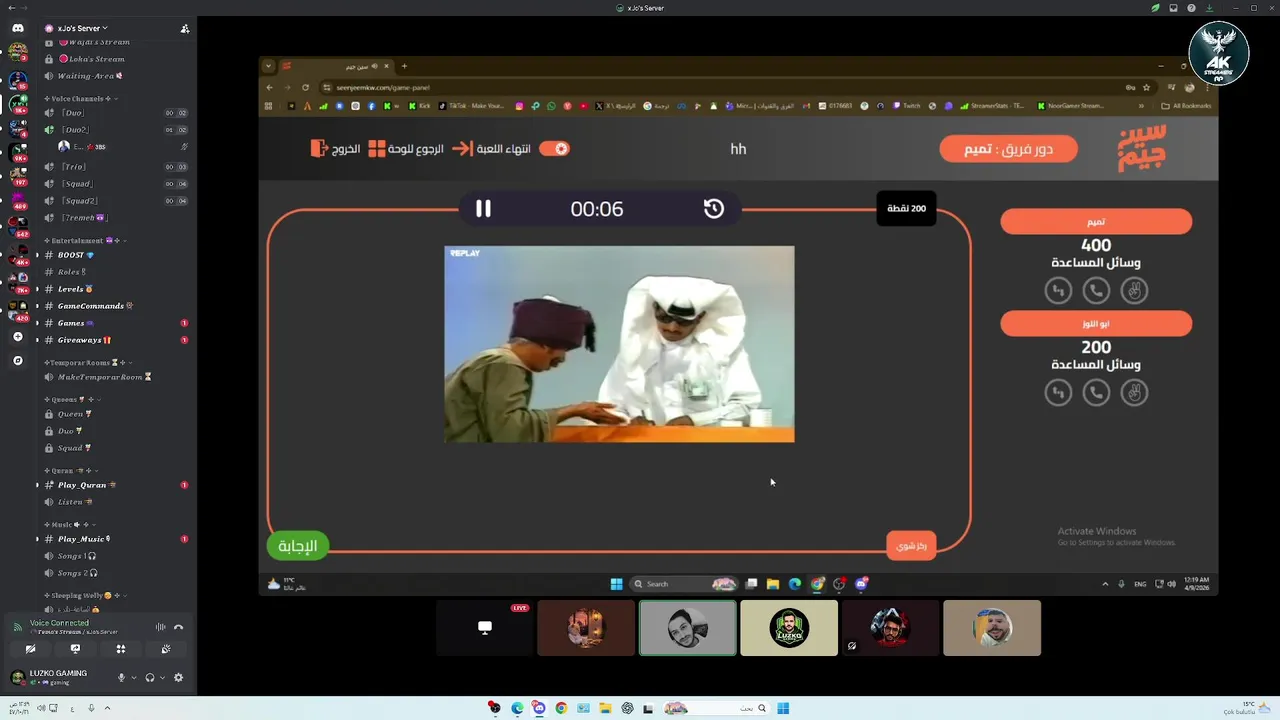
Task: Open the BOOST text channel
Action: pos(116,255)
